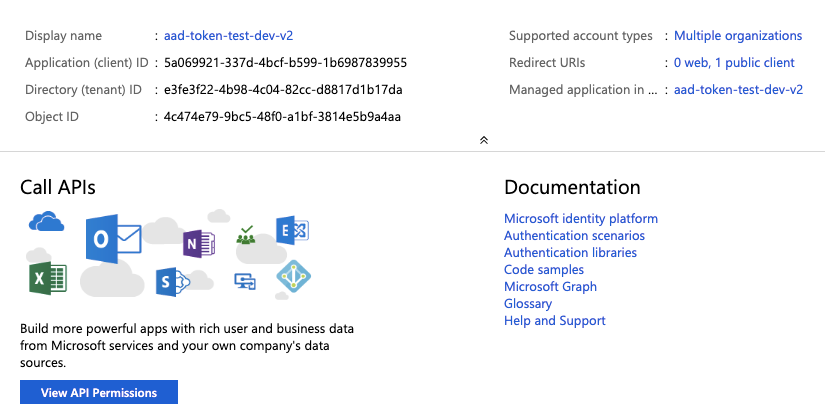Click the Outlook mail icon

point(112,239)
